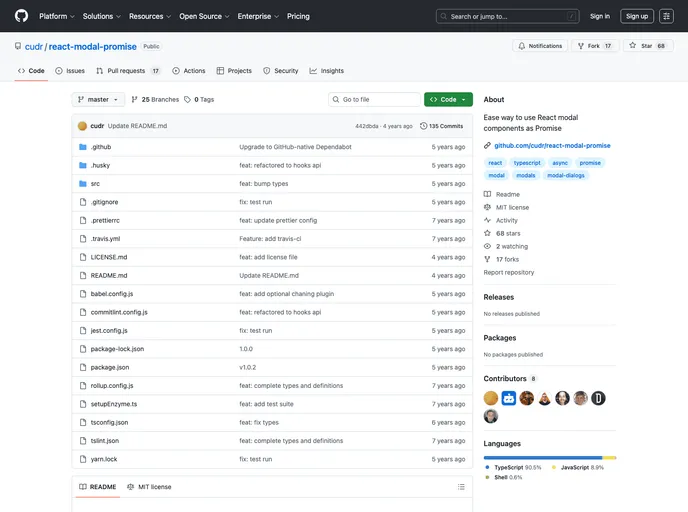The image size is (688, 512).
Task: Expand the Open Source menu
Action: pyautogui.click(x=204, y=16)
